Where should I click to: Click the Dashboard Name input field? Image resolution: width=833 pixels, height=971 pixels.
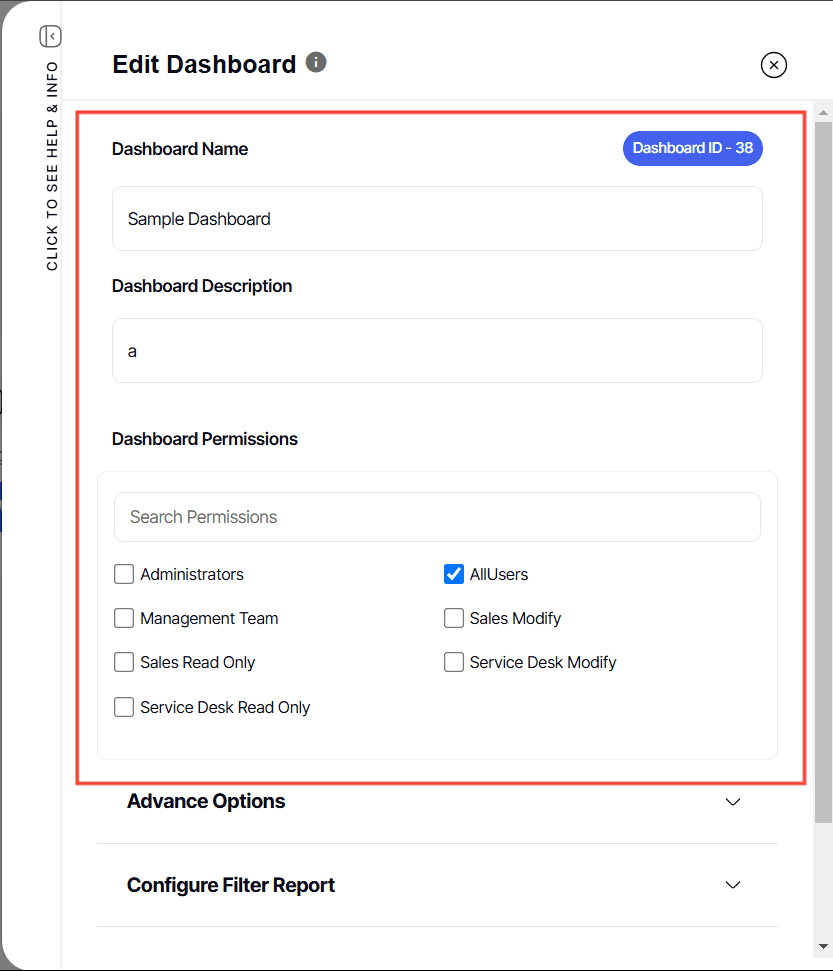tap(437, 219)
